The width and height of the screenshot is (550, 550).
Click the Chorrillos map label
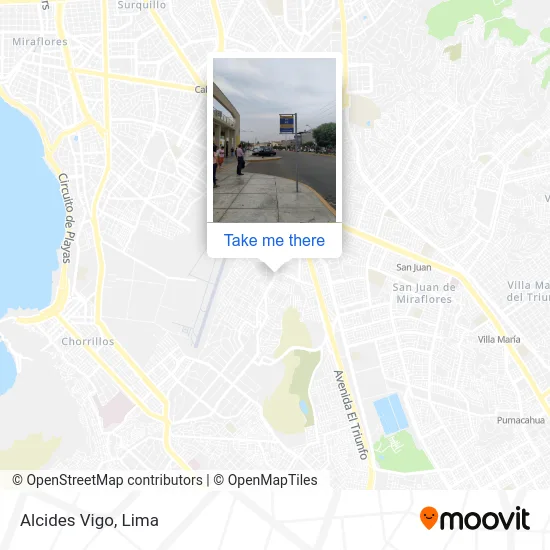coord(88,341)
